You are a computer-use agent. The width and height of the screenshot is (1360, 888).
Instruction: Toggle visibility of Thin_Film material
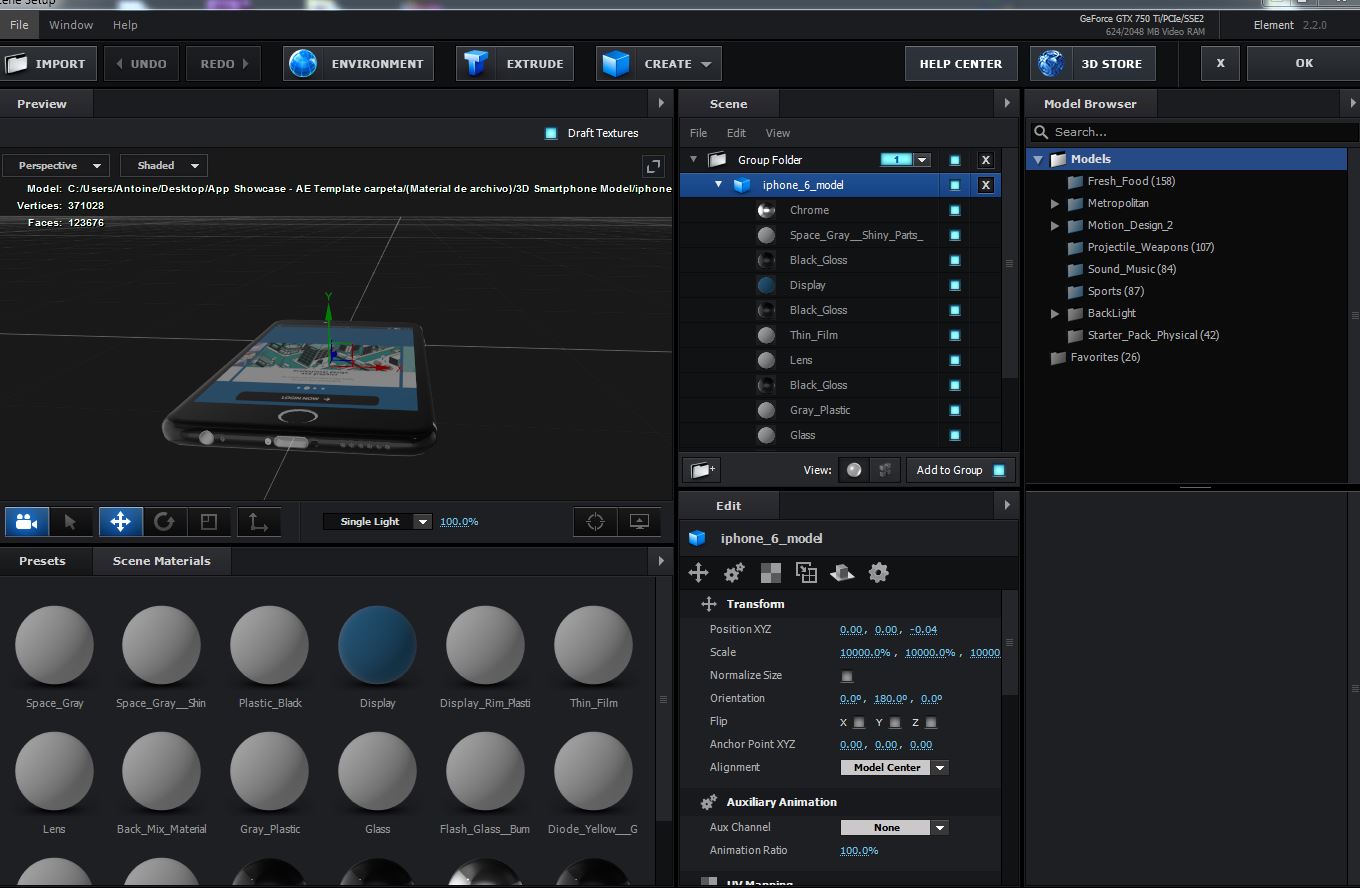955,335
